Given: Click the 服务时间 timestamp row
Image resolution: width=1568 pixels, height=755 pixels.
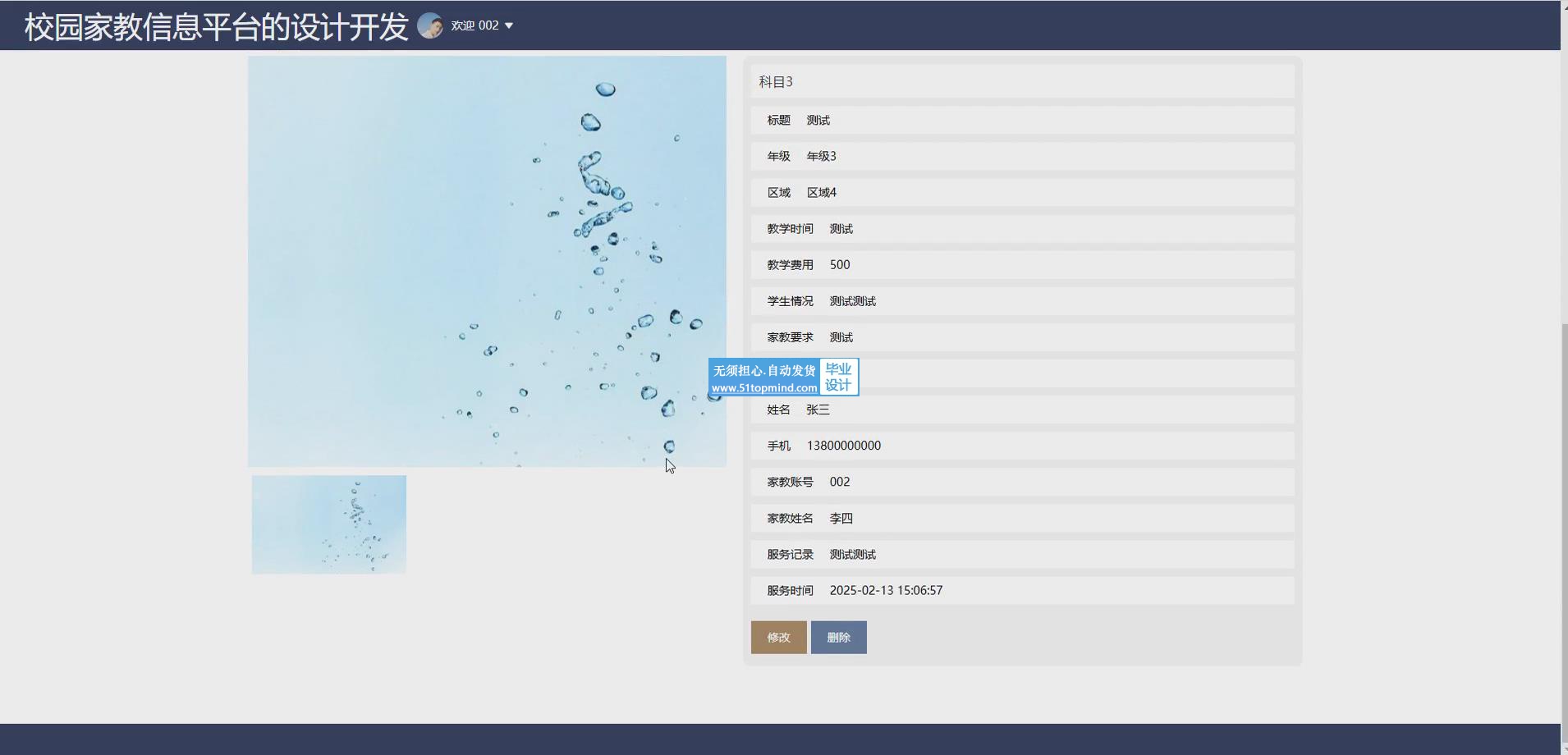Looking at the screenshot, I should click(x=1021, y=590).
